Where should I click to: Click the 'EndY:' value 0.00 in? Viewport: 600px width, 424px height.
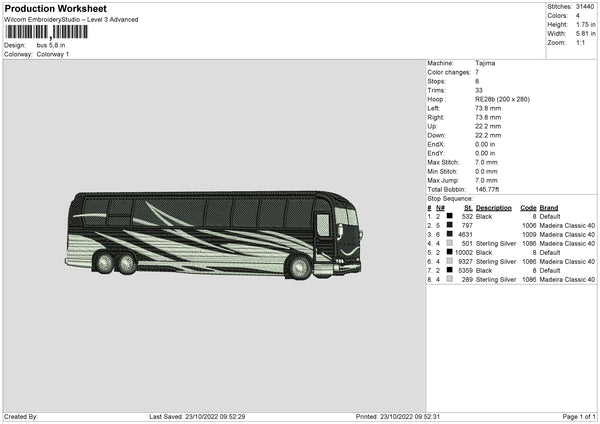(485, 153)
